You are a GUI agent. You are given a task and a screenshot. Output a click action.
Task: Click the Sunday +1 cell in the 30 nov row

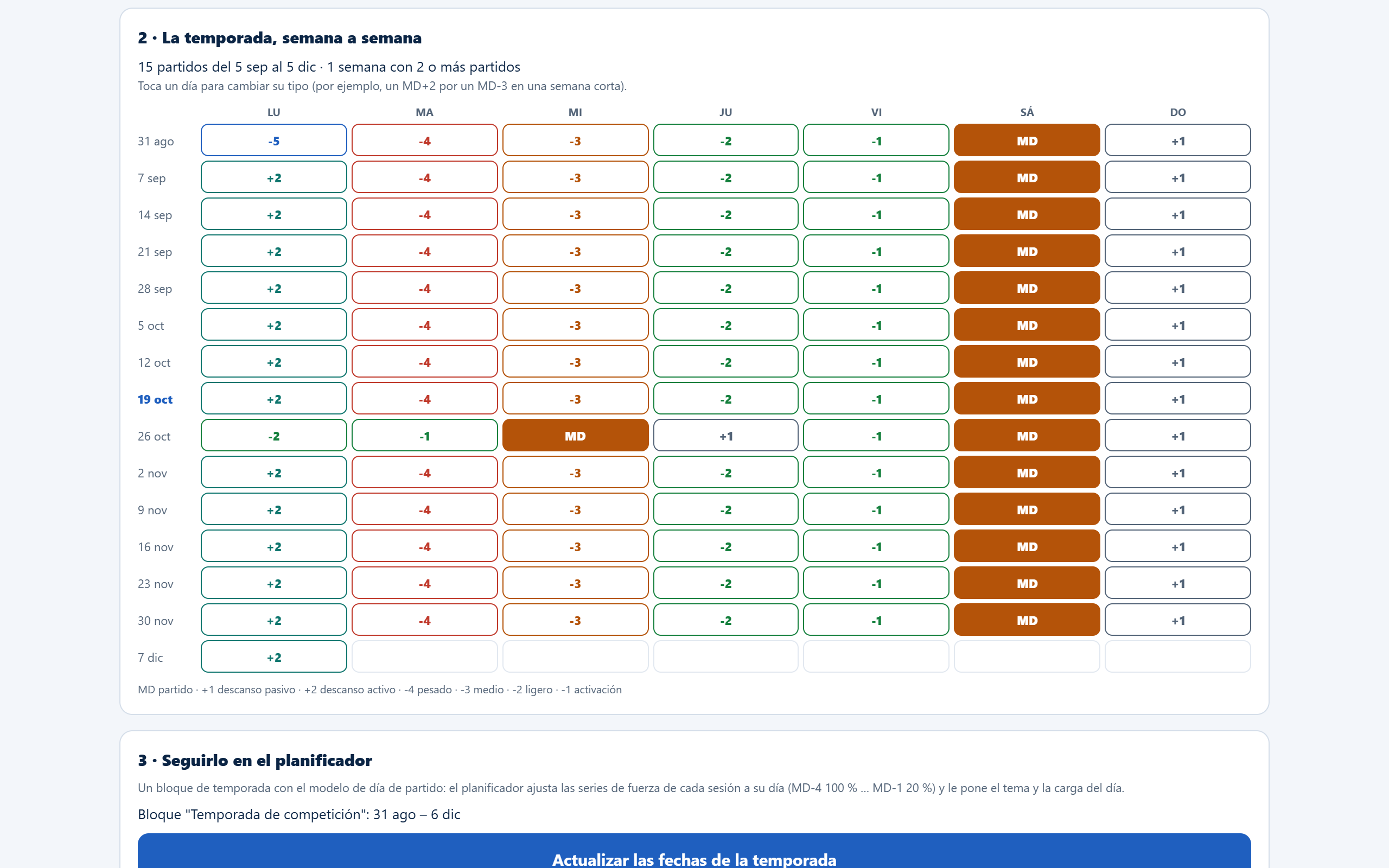[1177, 620]
